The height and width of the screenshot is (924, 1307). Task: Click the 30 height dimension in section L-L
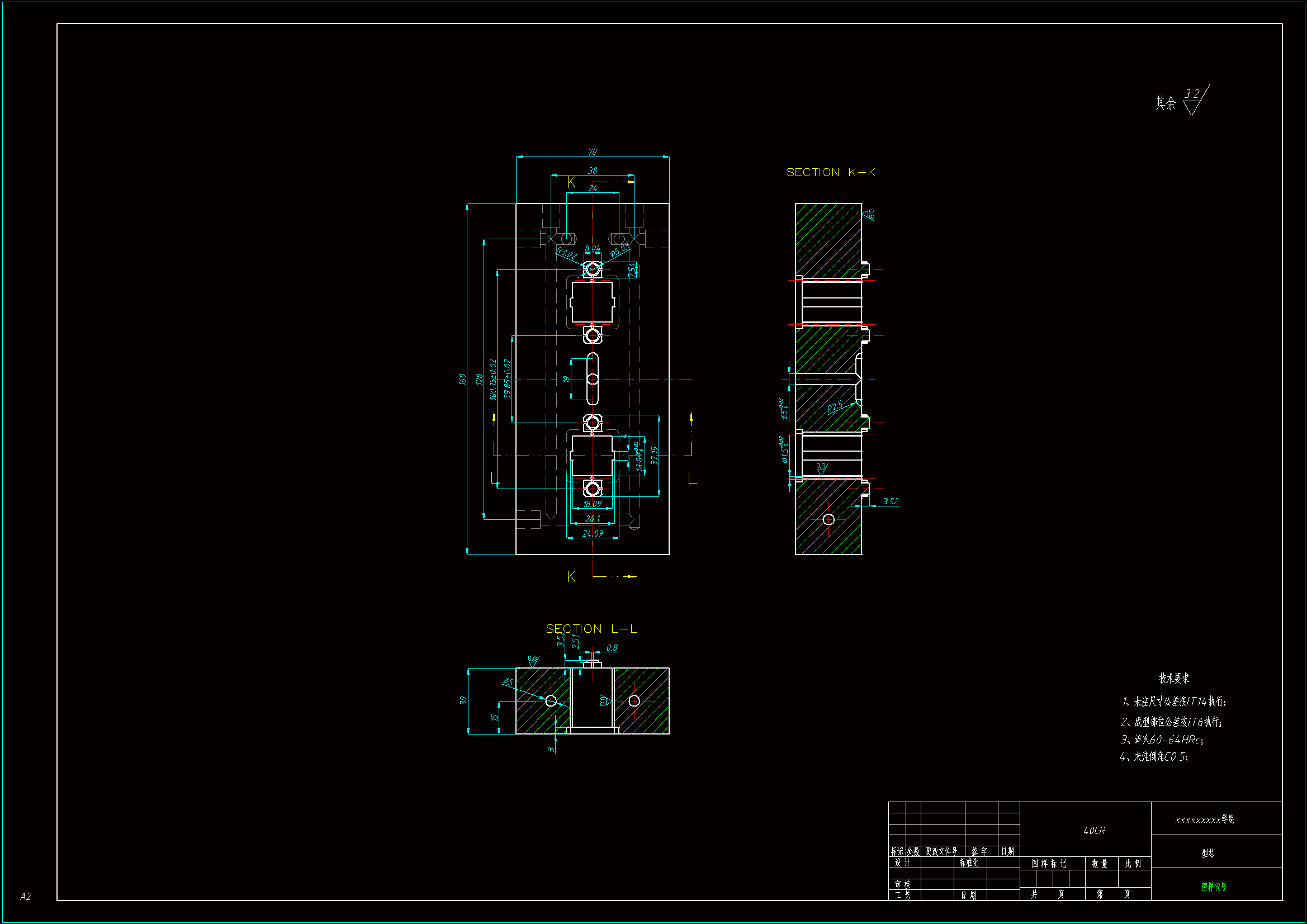pyautogui.click(x=463, y=701)
